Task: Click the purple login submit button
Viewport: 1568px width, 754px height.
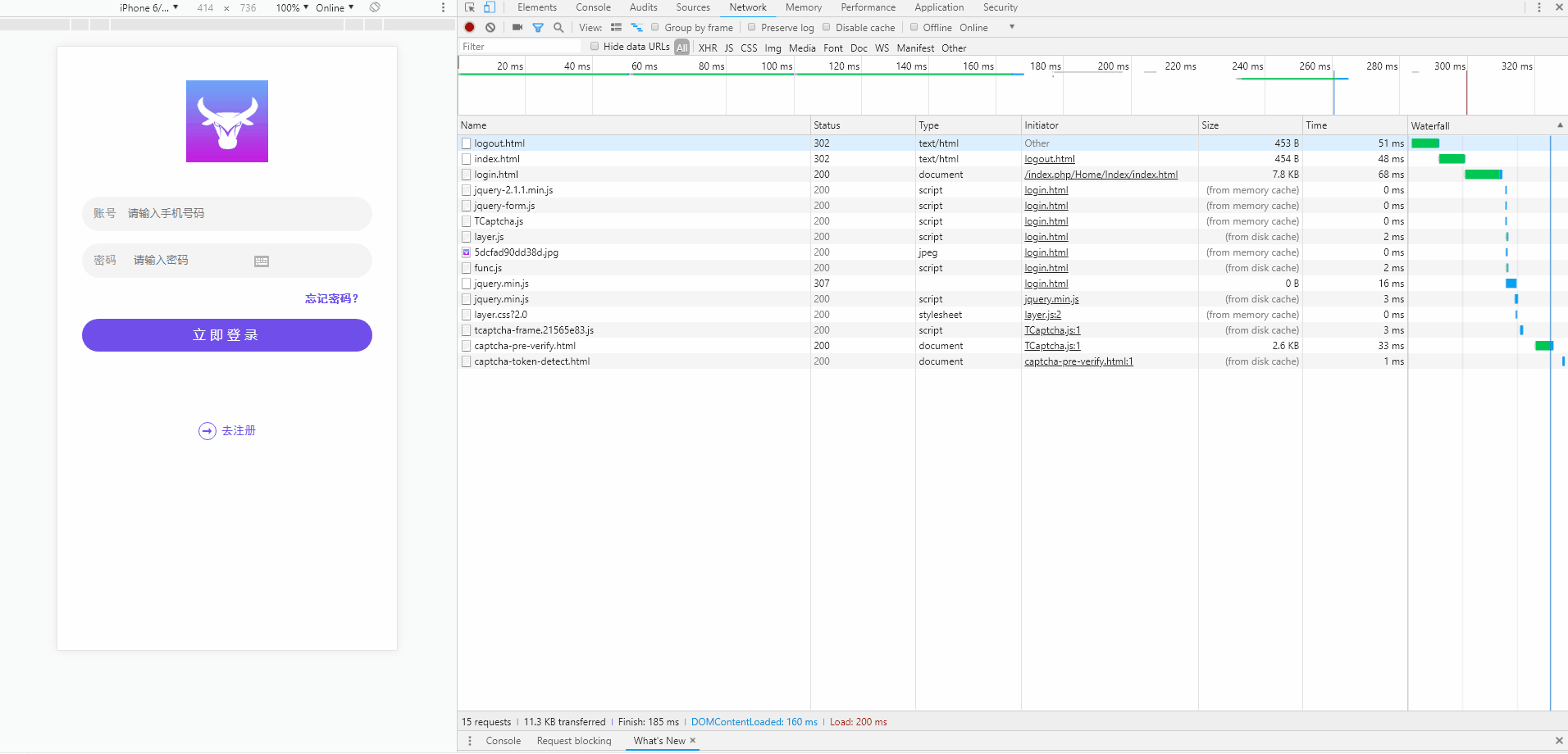Action: point(227,335)
